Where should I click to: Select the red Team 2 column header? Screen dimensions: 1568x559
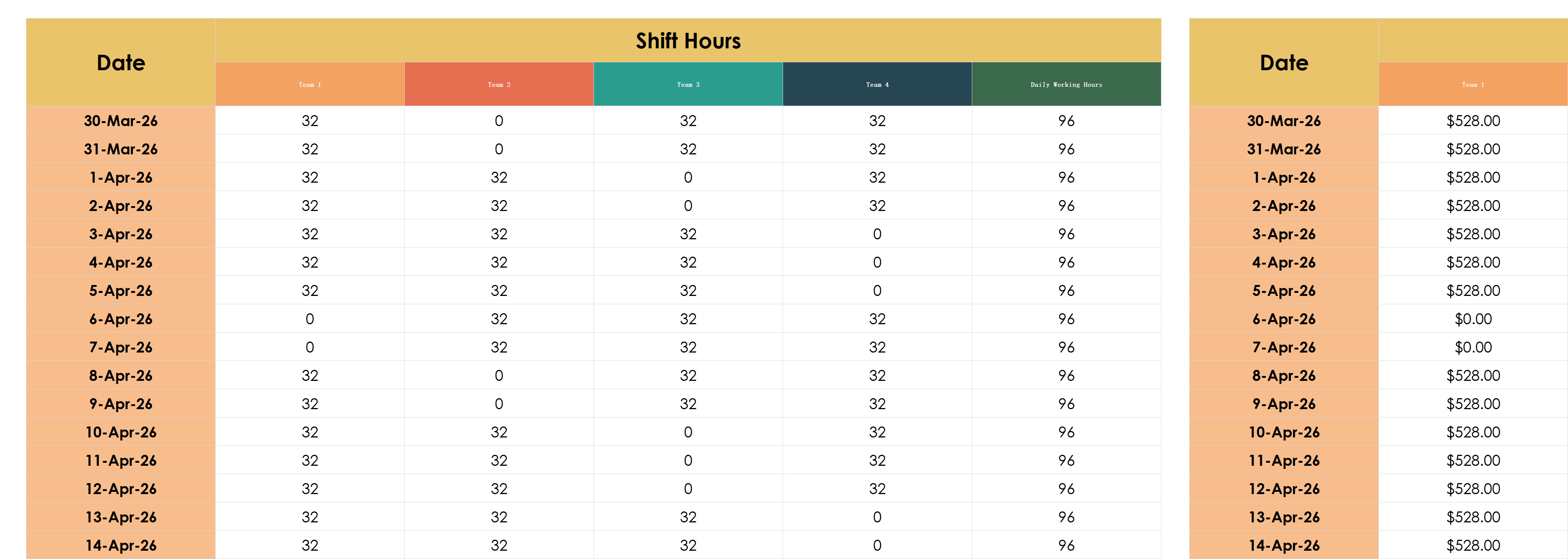click(x=499, y=84)
